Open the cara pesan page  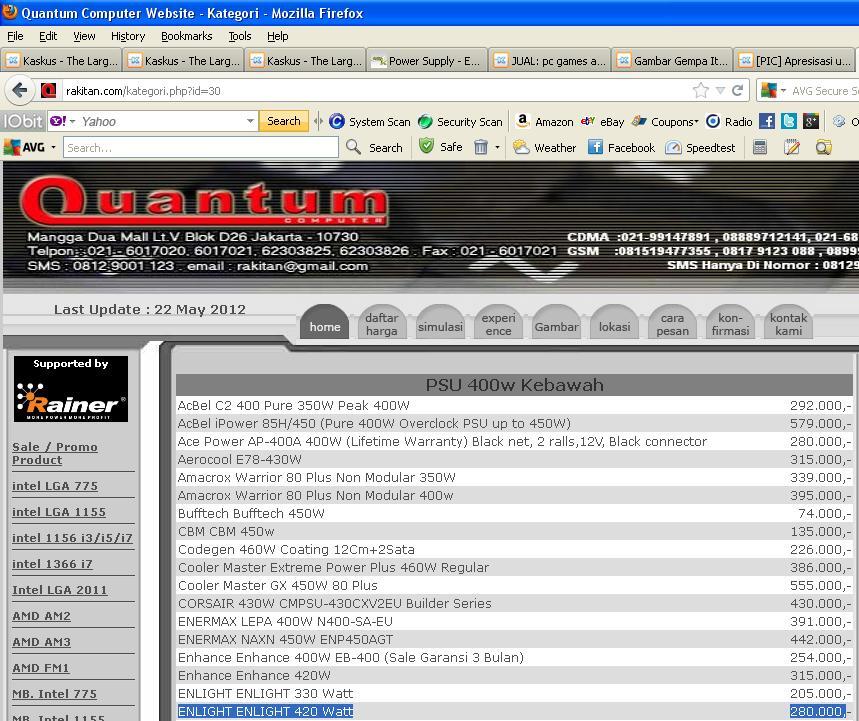(672, 323)
